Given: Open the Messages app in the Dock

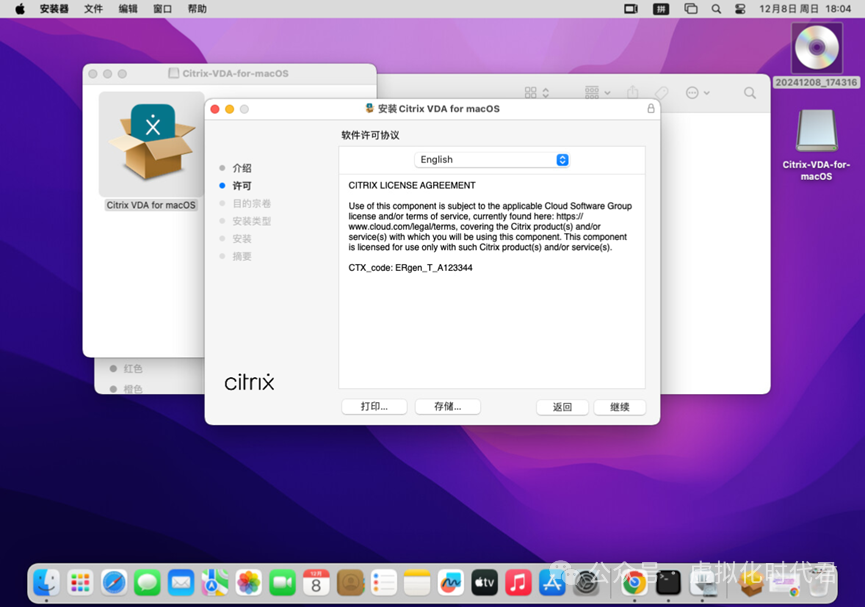Looking at the screenshot, I should point(147,583).
